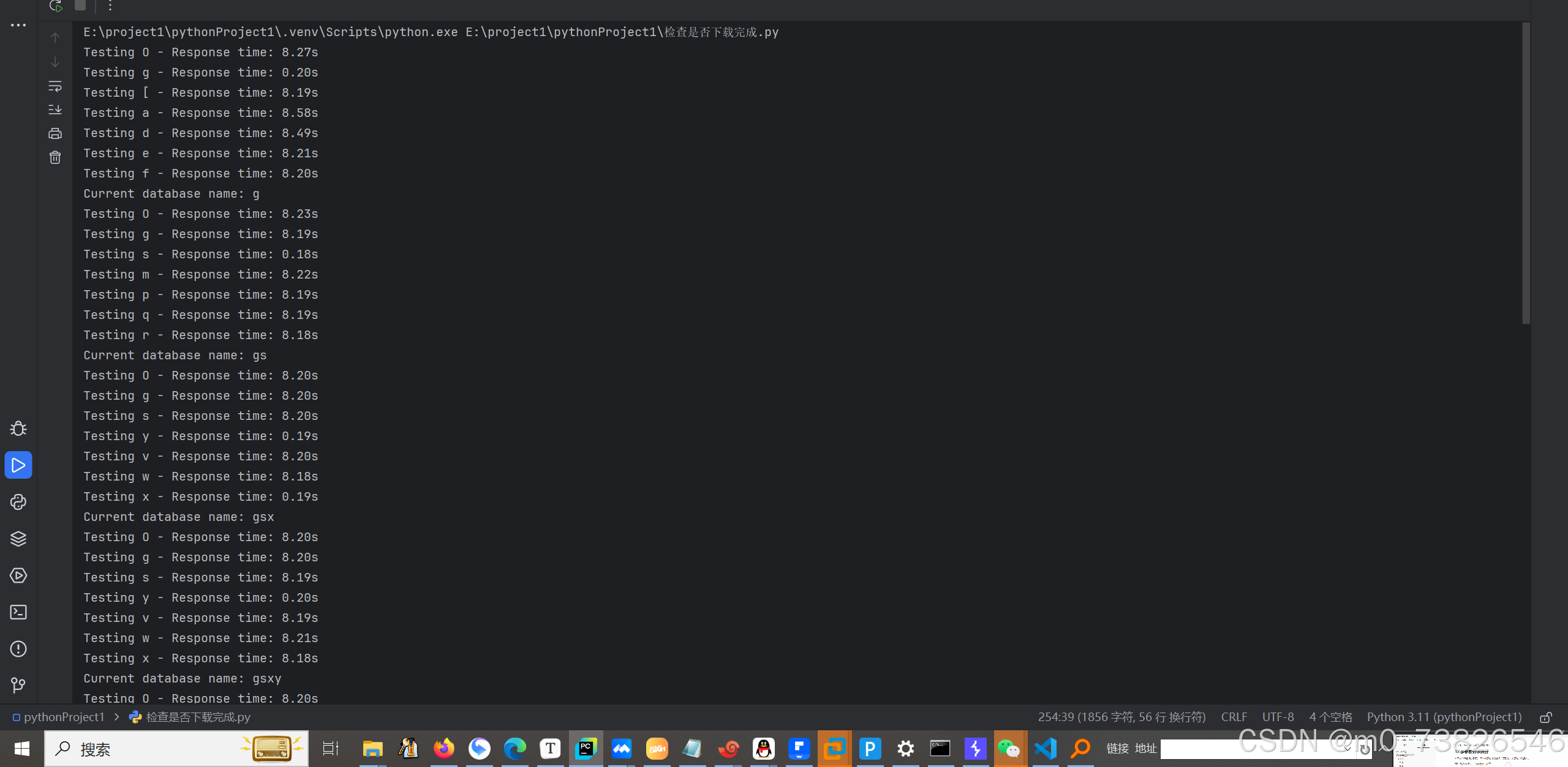Expand hidden tool windows ellipsis

click(x=18, y=25)
